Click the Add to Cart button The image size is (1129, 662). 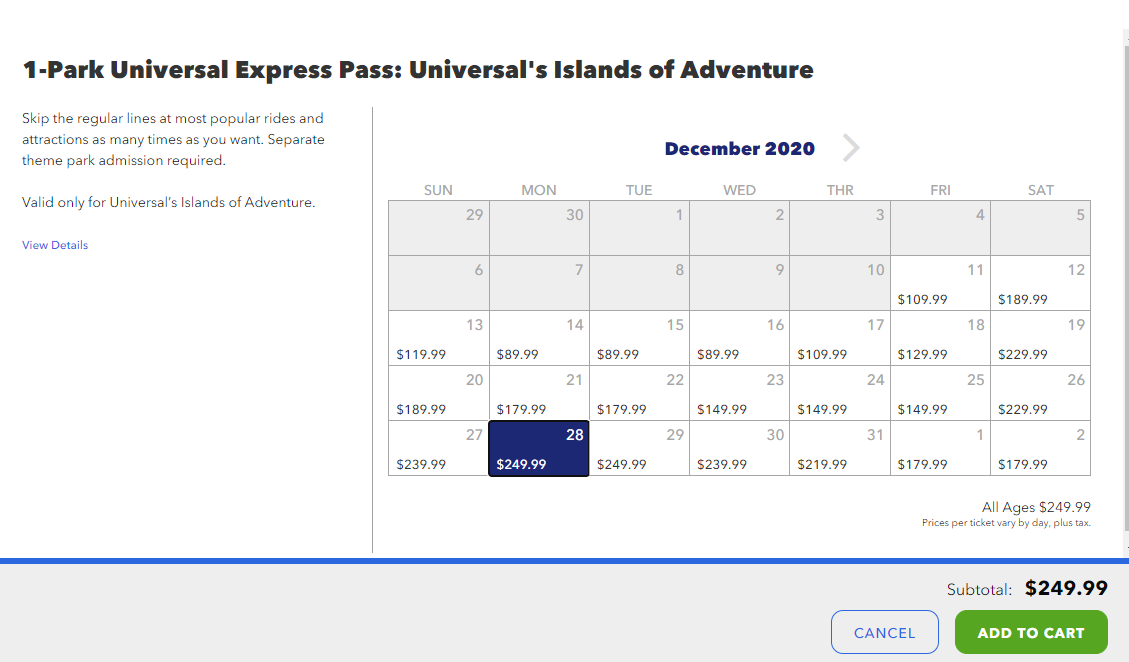[1031, 632]
